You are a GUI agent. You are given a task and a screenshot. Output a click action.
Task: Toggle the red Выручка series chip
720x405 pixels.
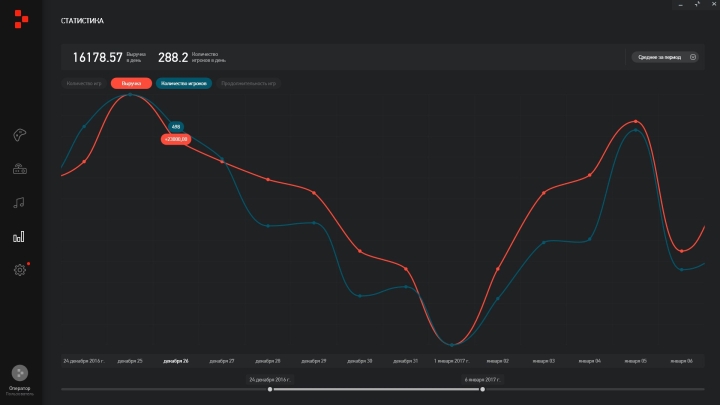[x=131, y=84]
